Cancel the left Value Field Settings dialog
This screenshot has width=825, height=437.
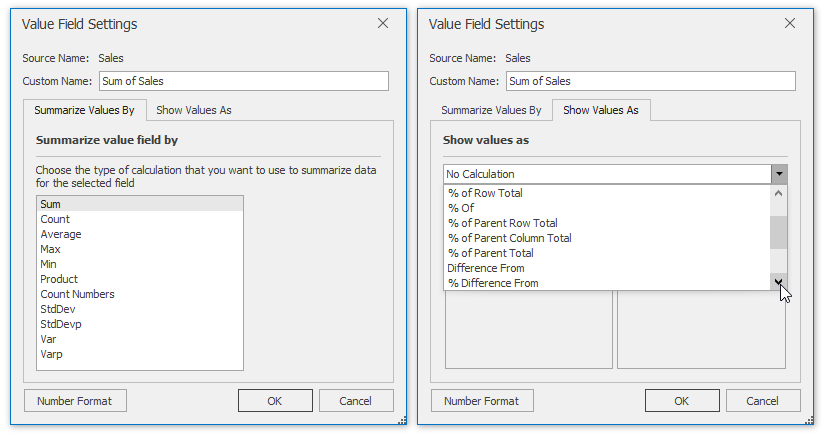point(355,401)
